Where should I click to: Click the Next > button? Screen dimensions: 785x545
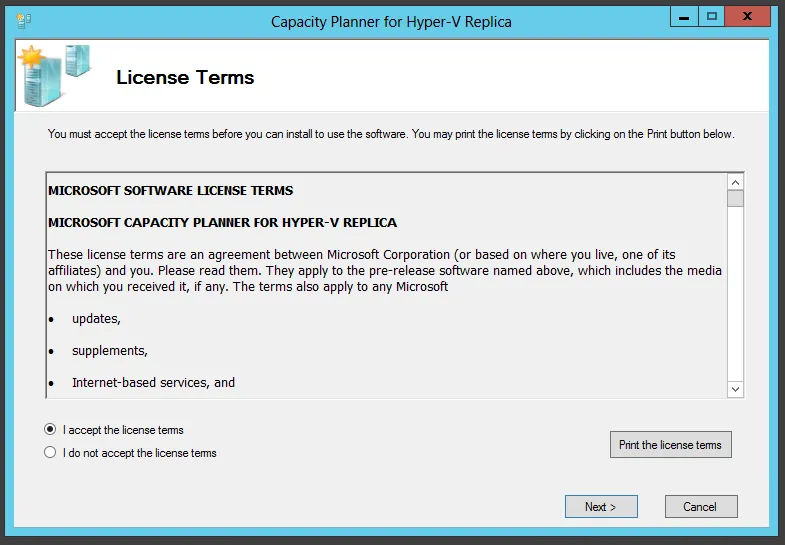coord(601,506)
